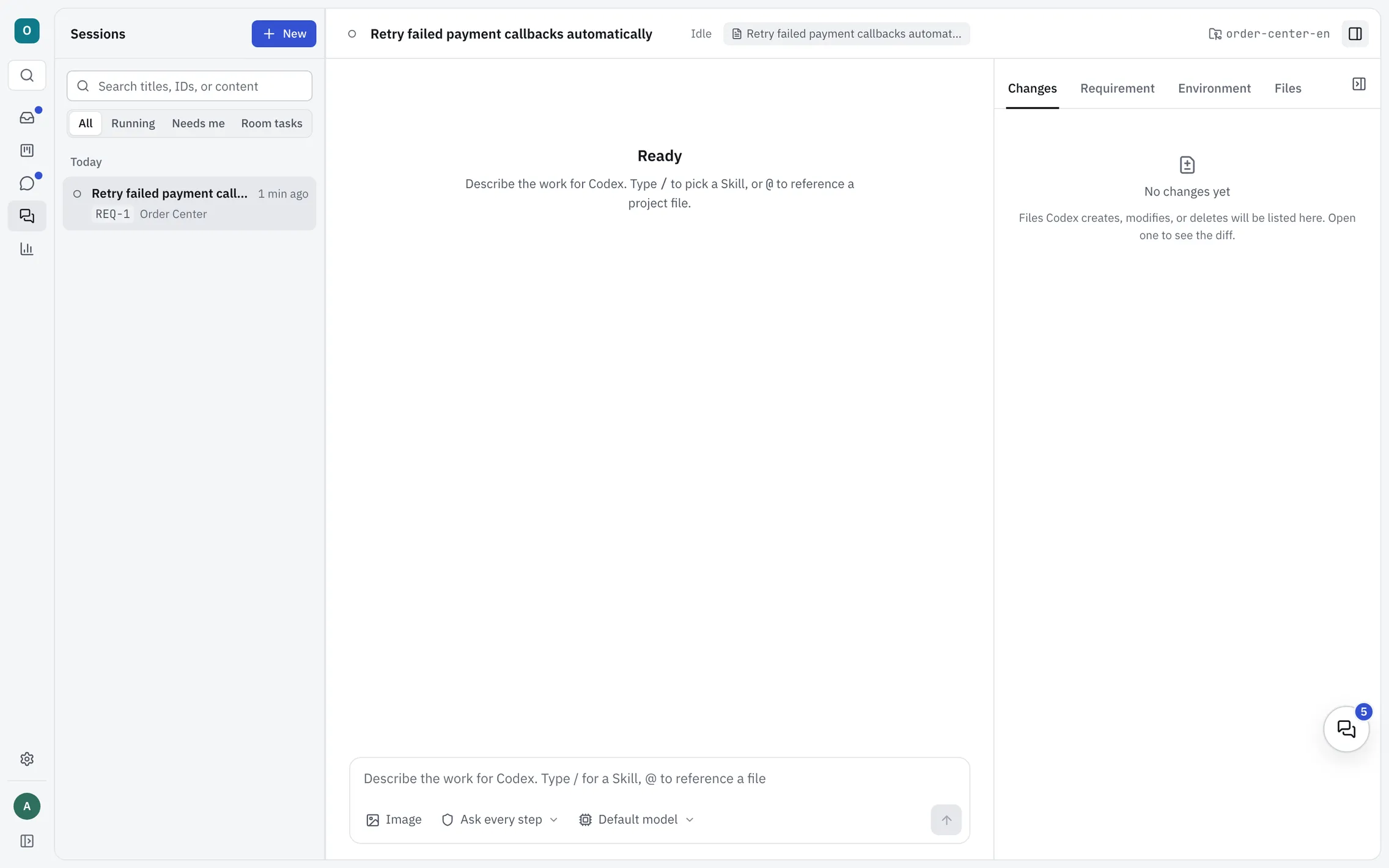Viewport: 1389px width, 868px height.
Task: Open the kanban board icon in sidebar
Action: (27, 150)
